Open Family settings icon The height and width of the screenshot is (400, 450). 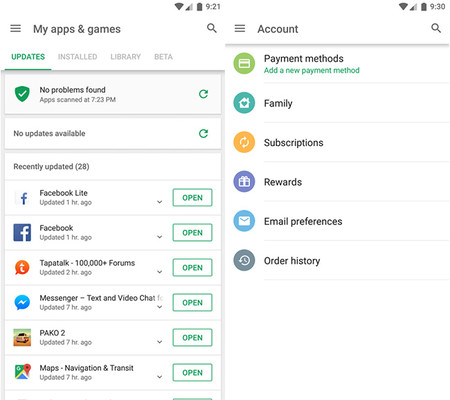[244, 103]
